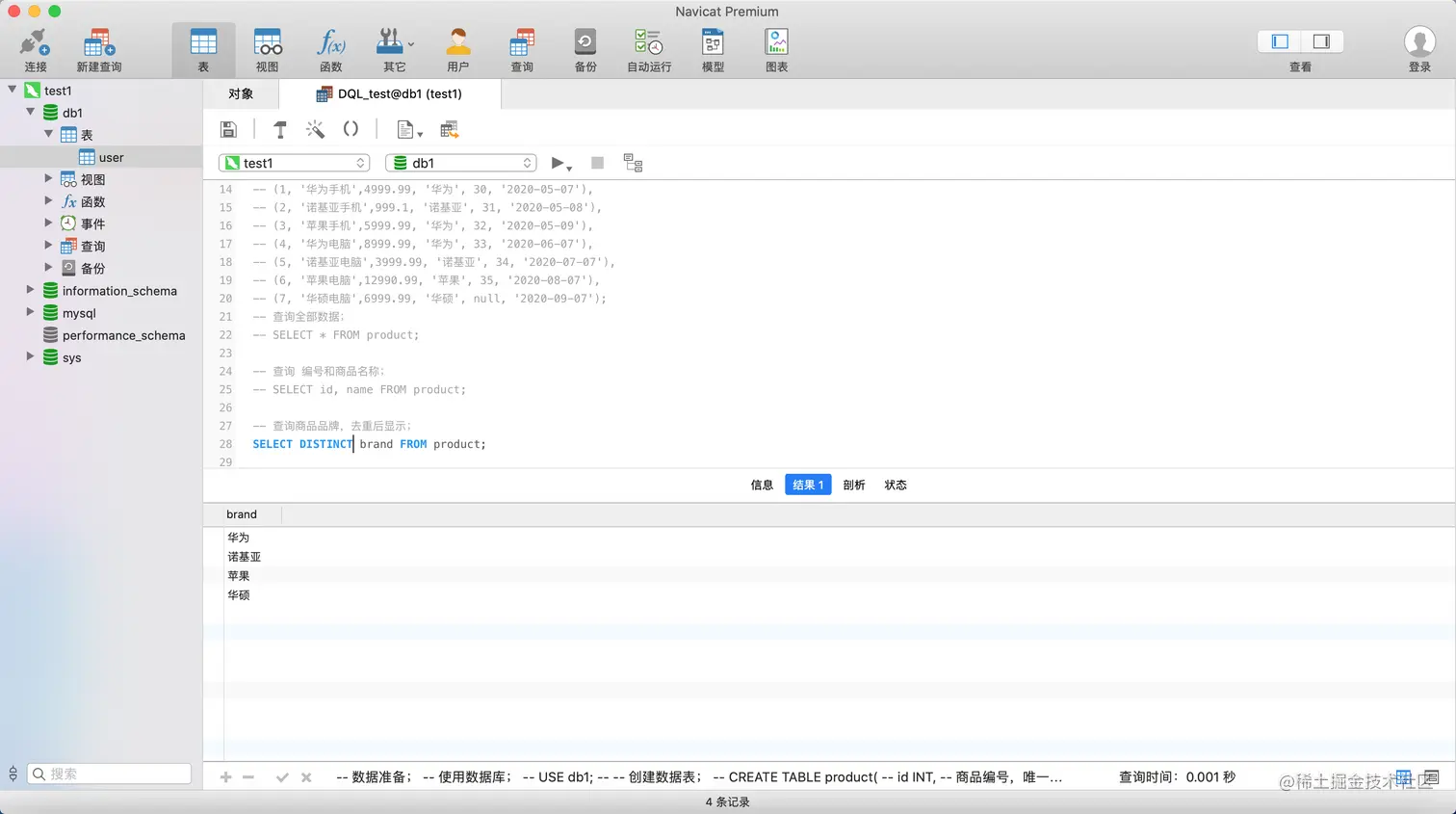Expand the mysql database node
The image size is (1456, 814).
30,311
